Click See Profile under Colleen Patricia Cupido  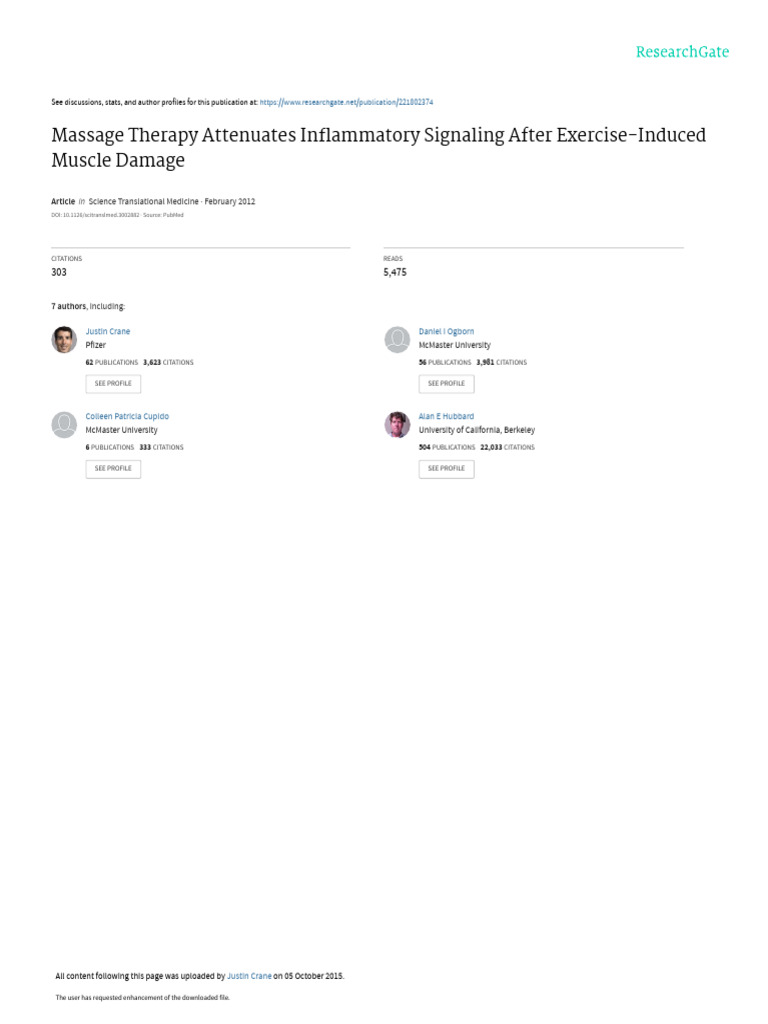pos(113,468)
